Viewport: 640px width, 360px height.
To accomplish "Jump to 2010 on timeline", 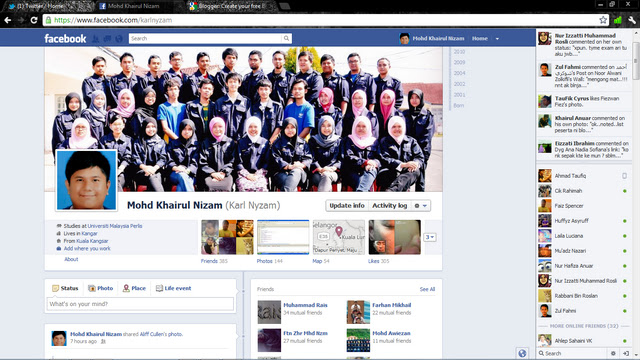I will click(459, 52).
